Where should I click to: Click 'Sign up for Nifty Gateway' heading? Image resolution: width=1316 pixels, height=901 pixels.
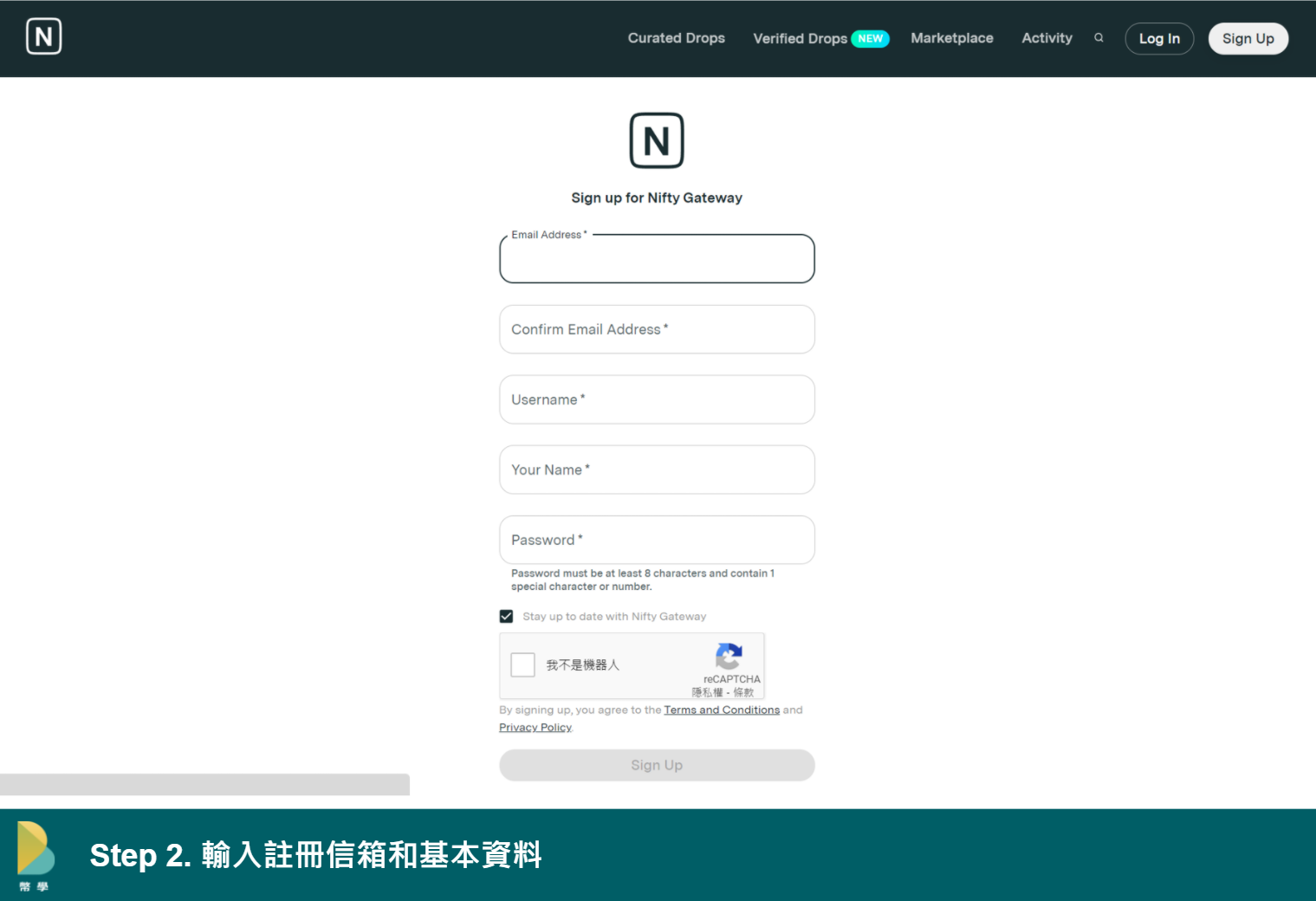pos(657,198)
